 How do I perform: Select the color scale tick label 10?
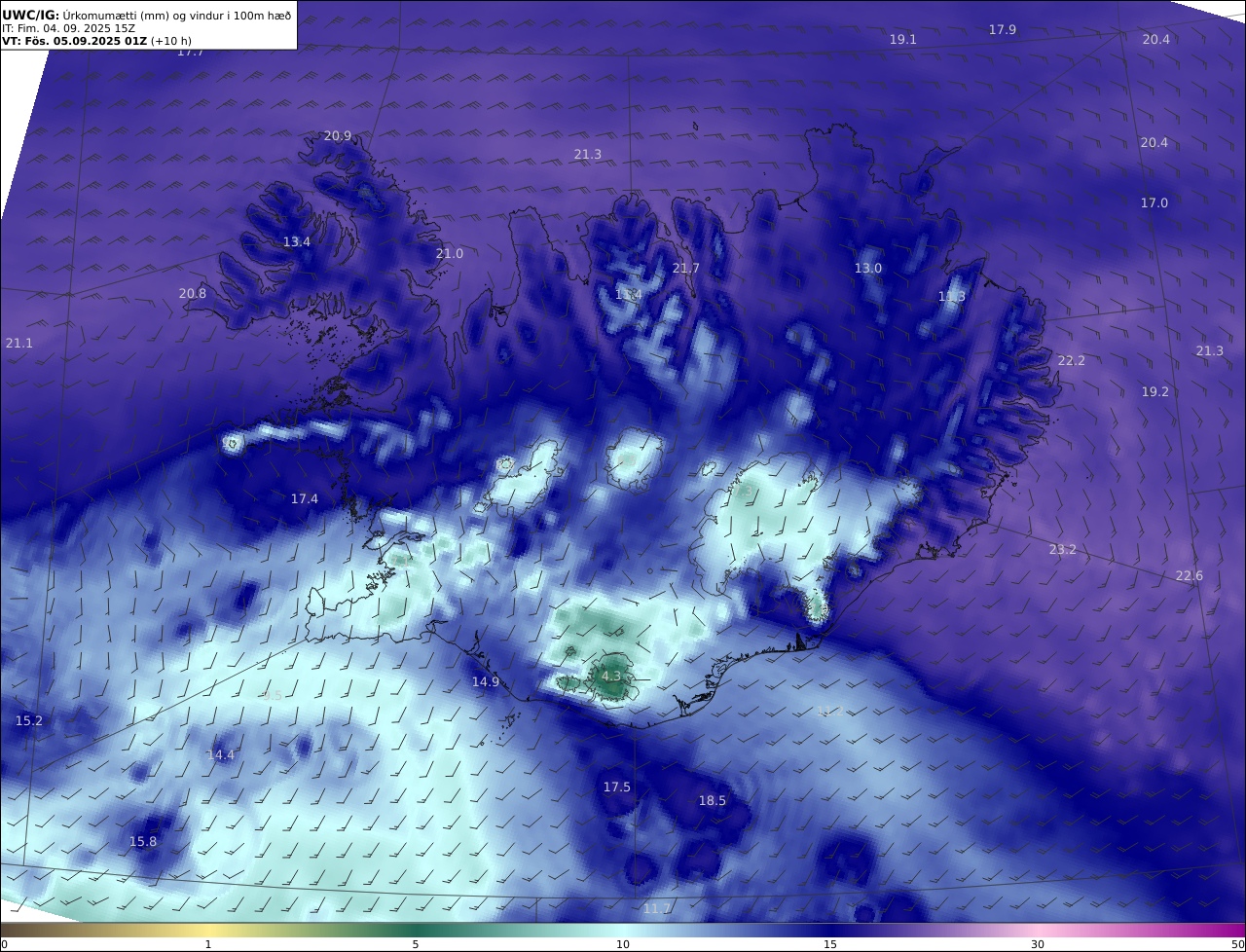tap(623, 944)
